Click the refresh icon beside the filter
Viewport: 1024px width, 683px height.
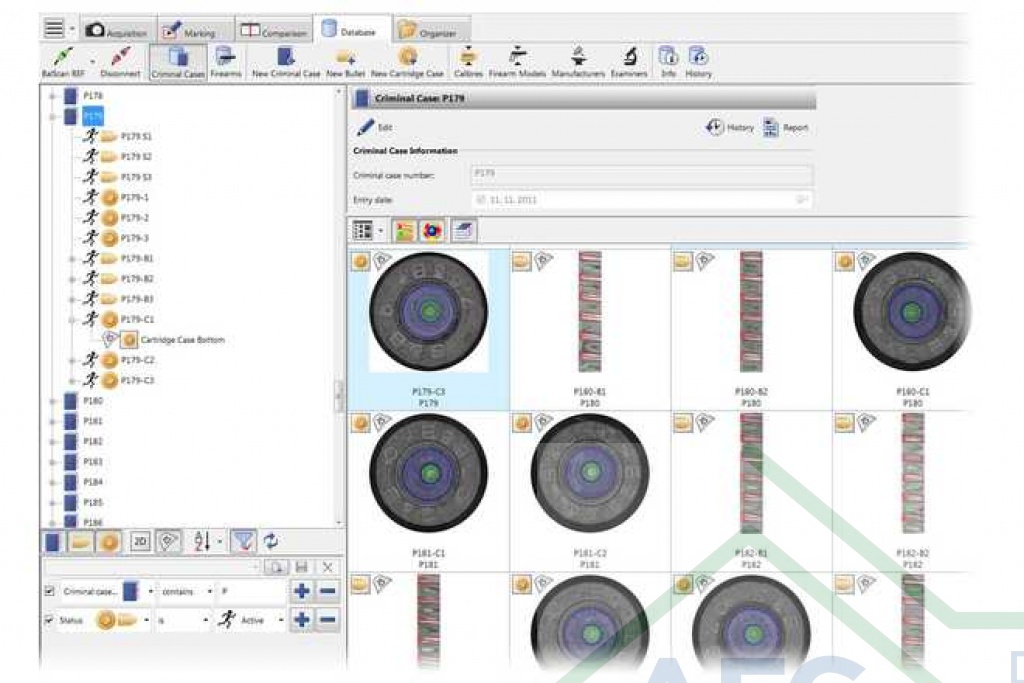click(x=270, y=541)
